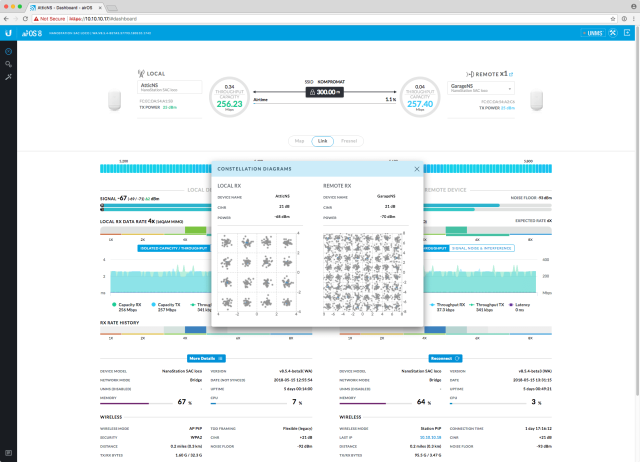Click the Ubiquiti logo in top-left corner

(8, 32)
